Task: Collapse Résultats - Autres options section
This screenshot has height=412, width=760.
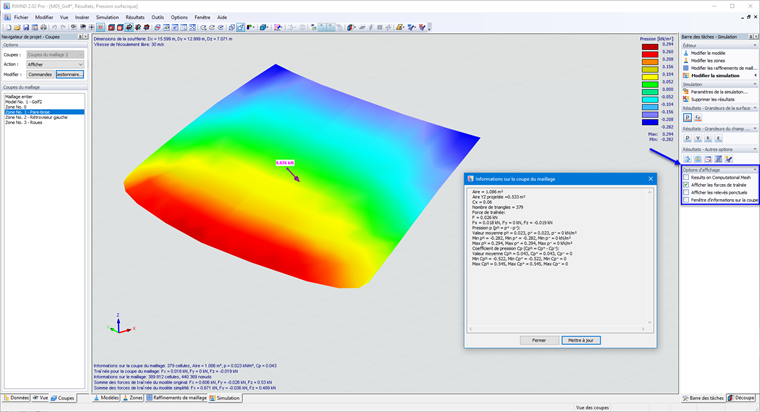Action: [755, 149]
